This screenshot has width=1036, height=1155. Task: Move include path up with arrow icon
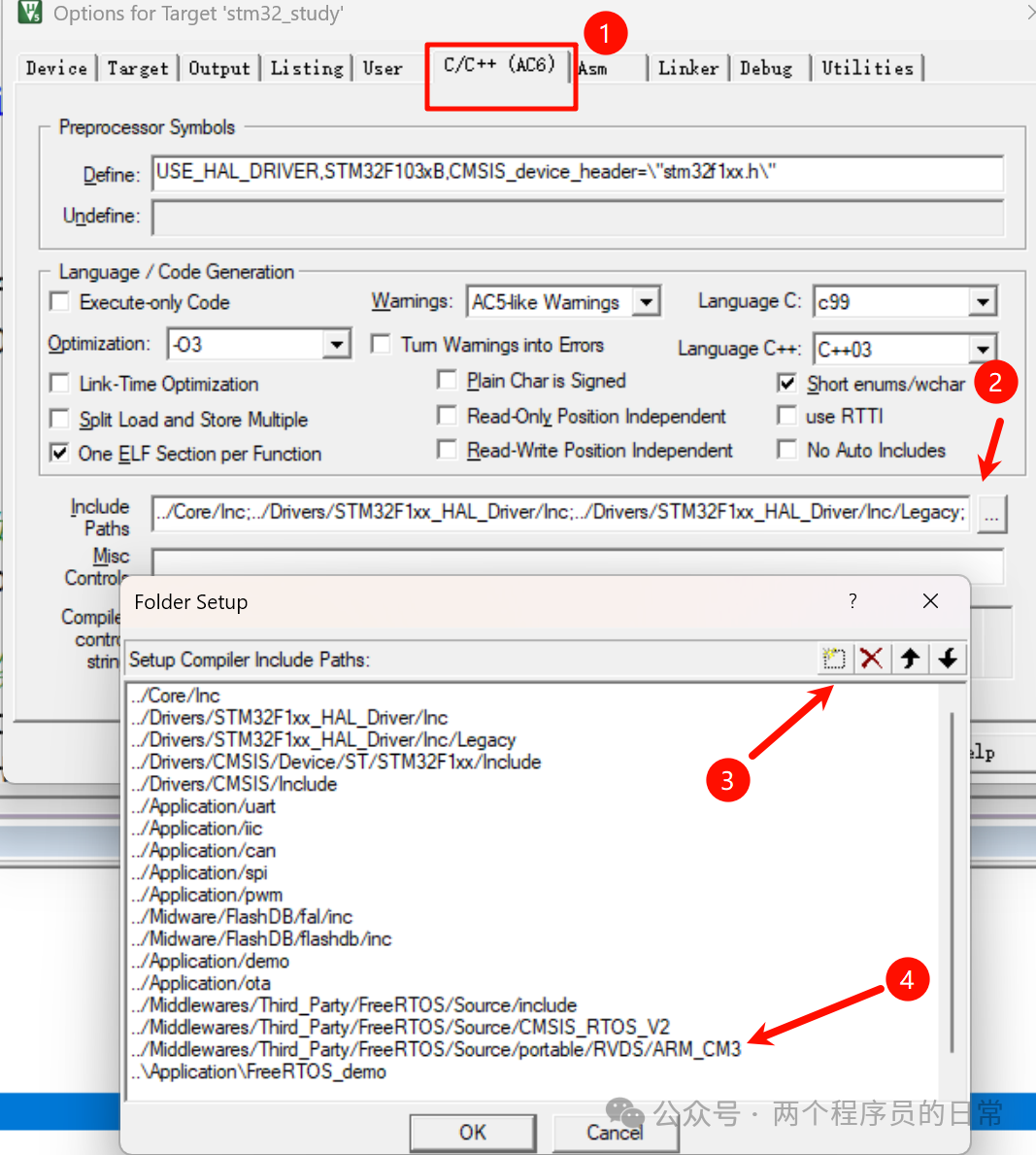point(910,659)
